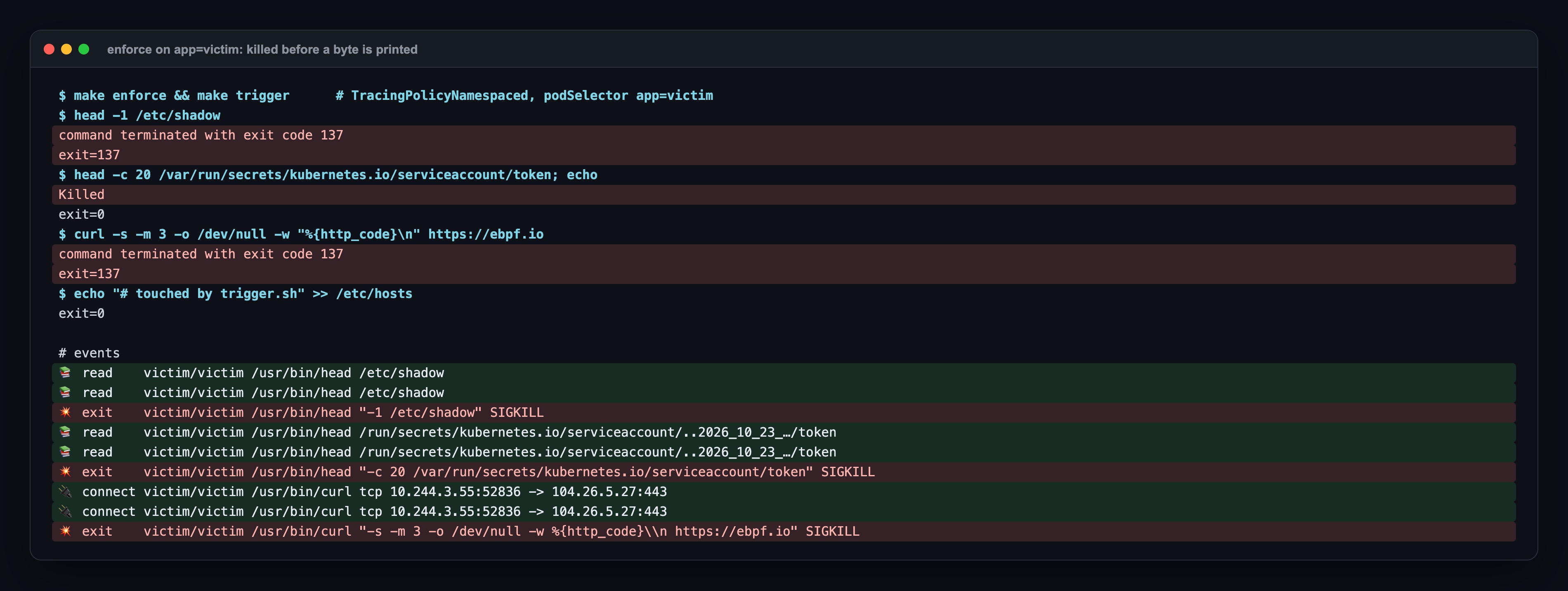
Task: Click the "# TracingPolicyNamespaced, podSelector app=victim" comment
Action: point(524,96)
